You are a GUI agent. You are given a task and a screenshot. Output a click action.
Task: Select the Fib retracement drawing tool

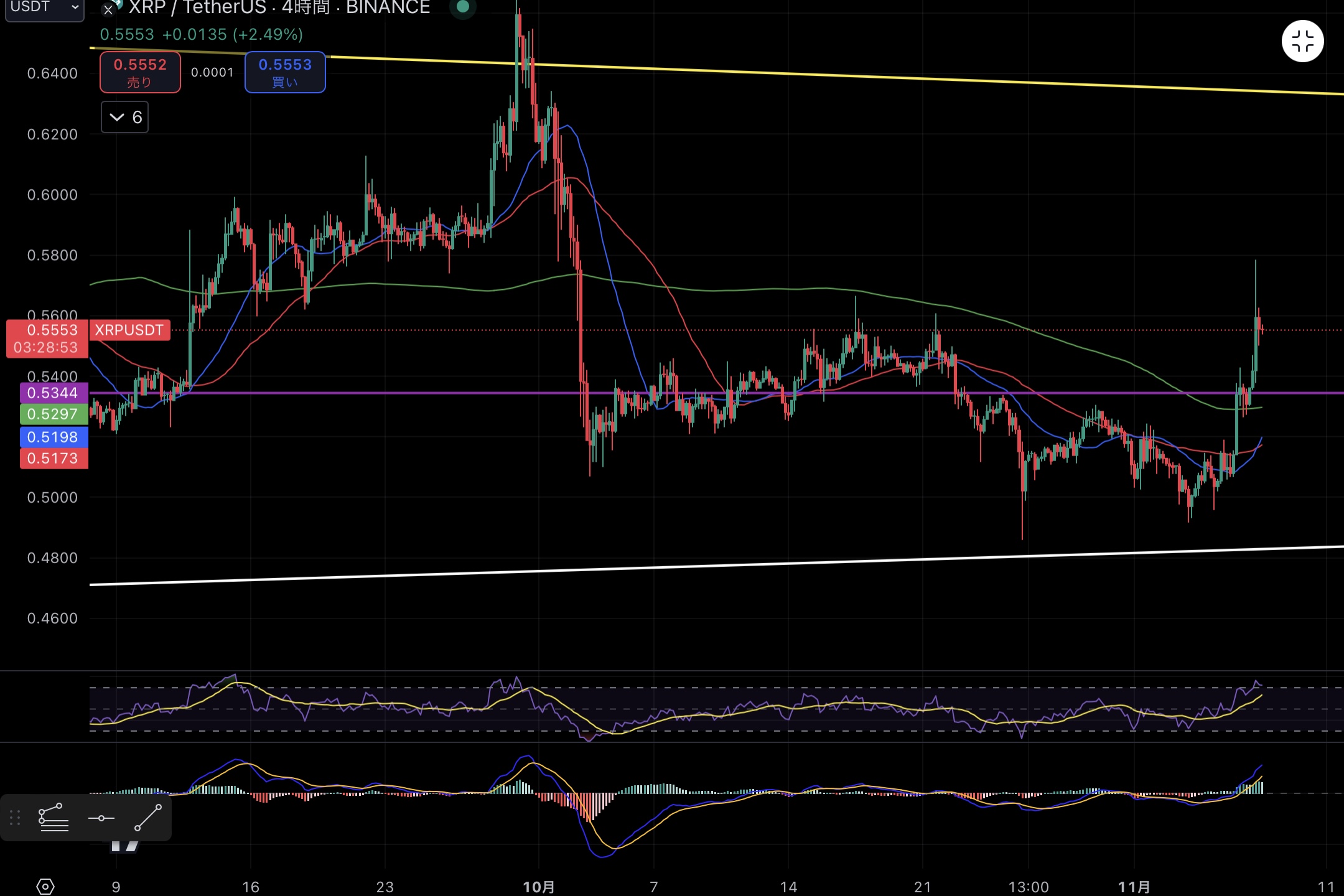click(x=54, y=818)
